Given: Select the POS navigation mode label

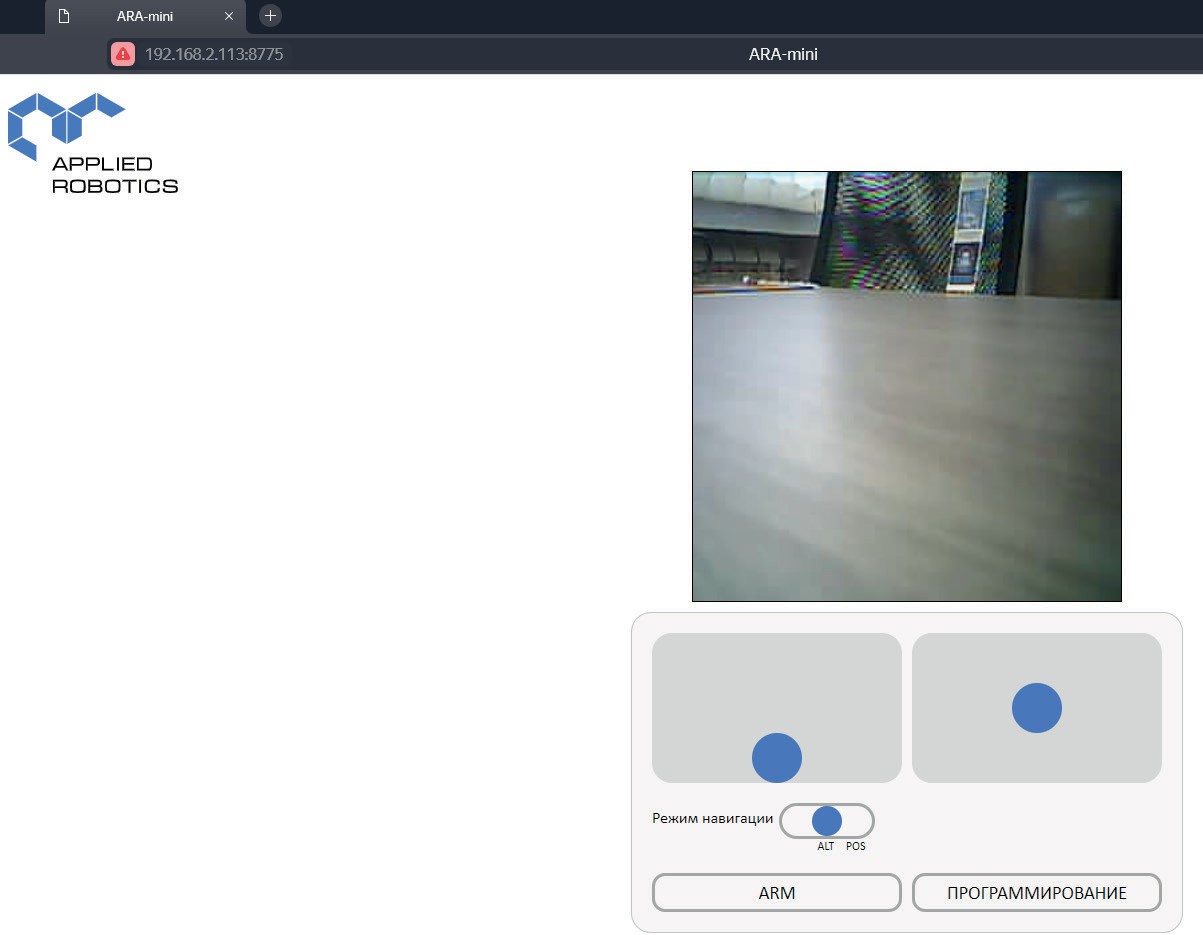Looking at the screenshot, I should (855, 846).
